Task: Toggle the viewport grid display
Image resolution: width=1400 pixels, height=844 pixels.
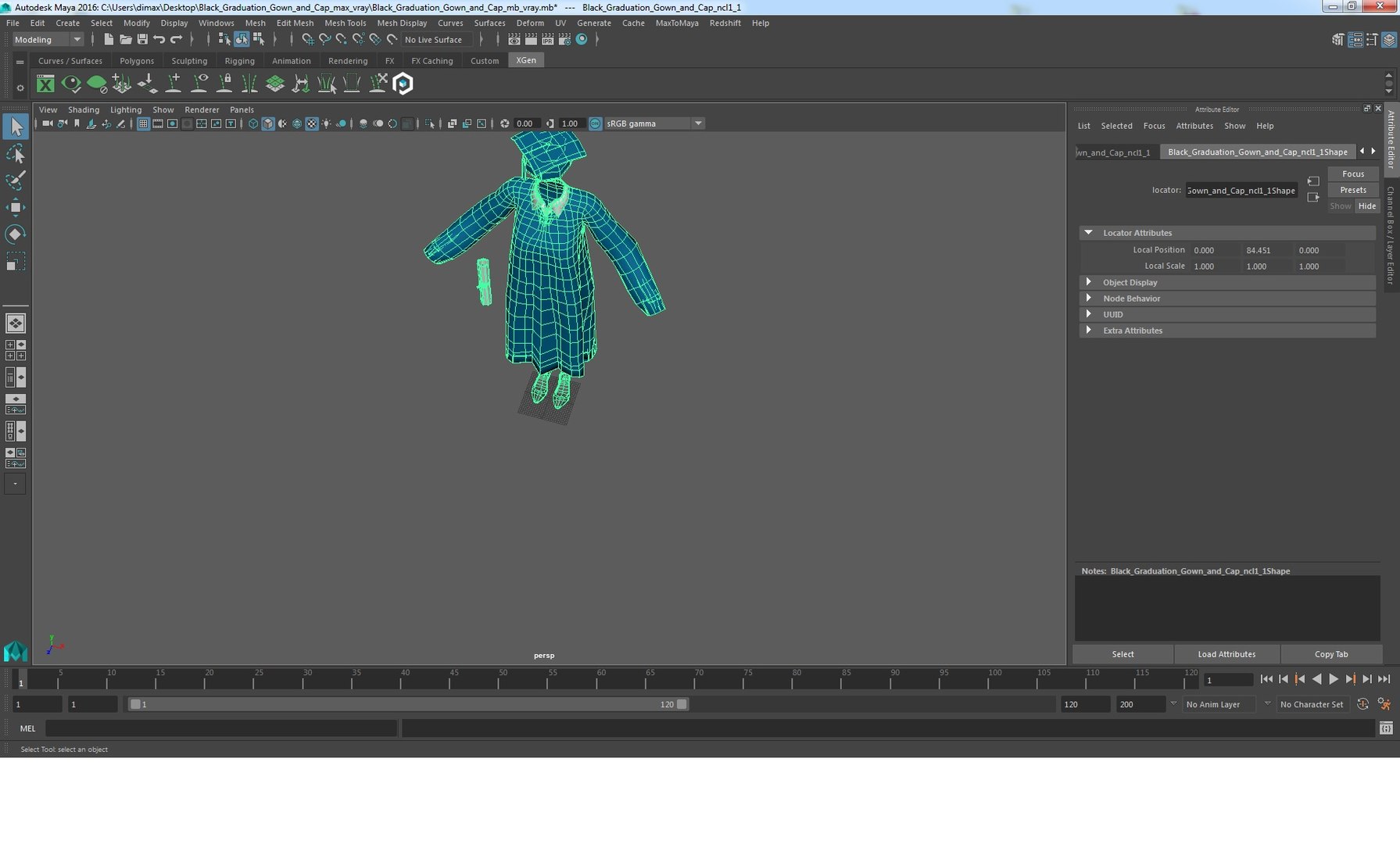Action: point(143,123)
